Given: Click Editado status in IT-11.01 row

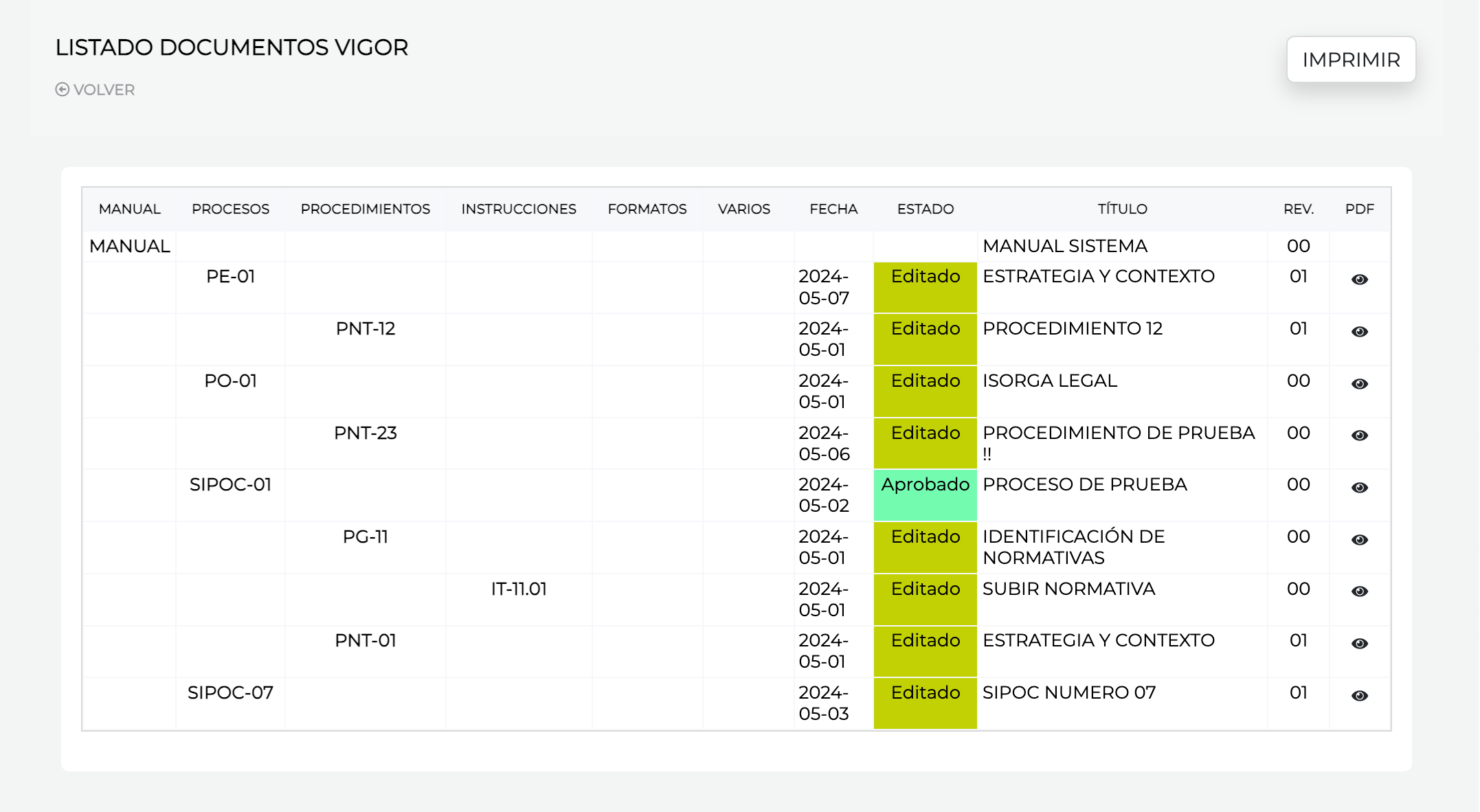Looking at the screenshot, I should tap(926, 600).
